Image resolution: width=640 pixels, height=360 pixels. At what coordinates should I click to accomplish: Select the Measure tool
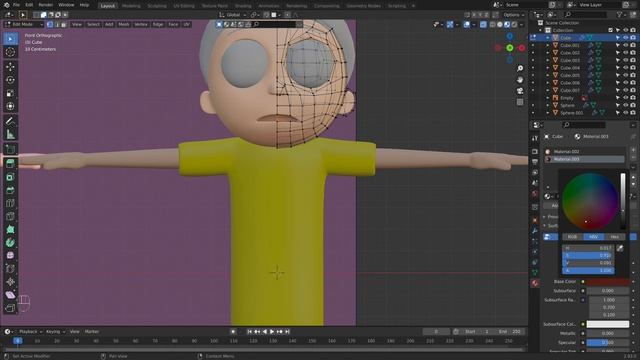pyautogui.click(x=10, y=134)
